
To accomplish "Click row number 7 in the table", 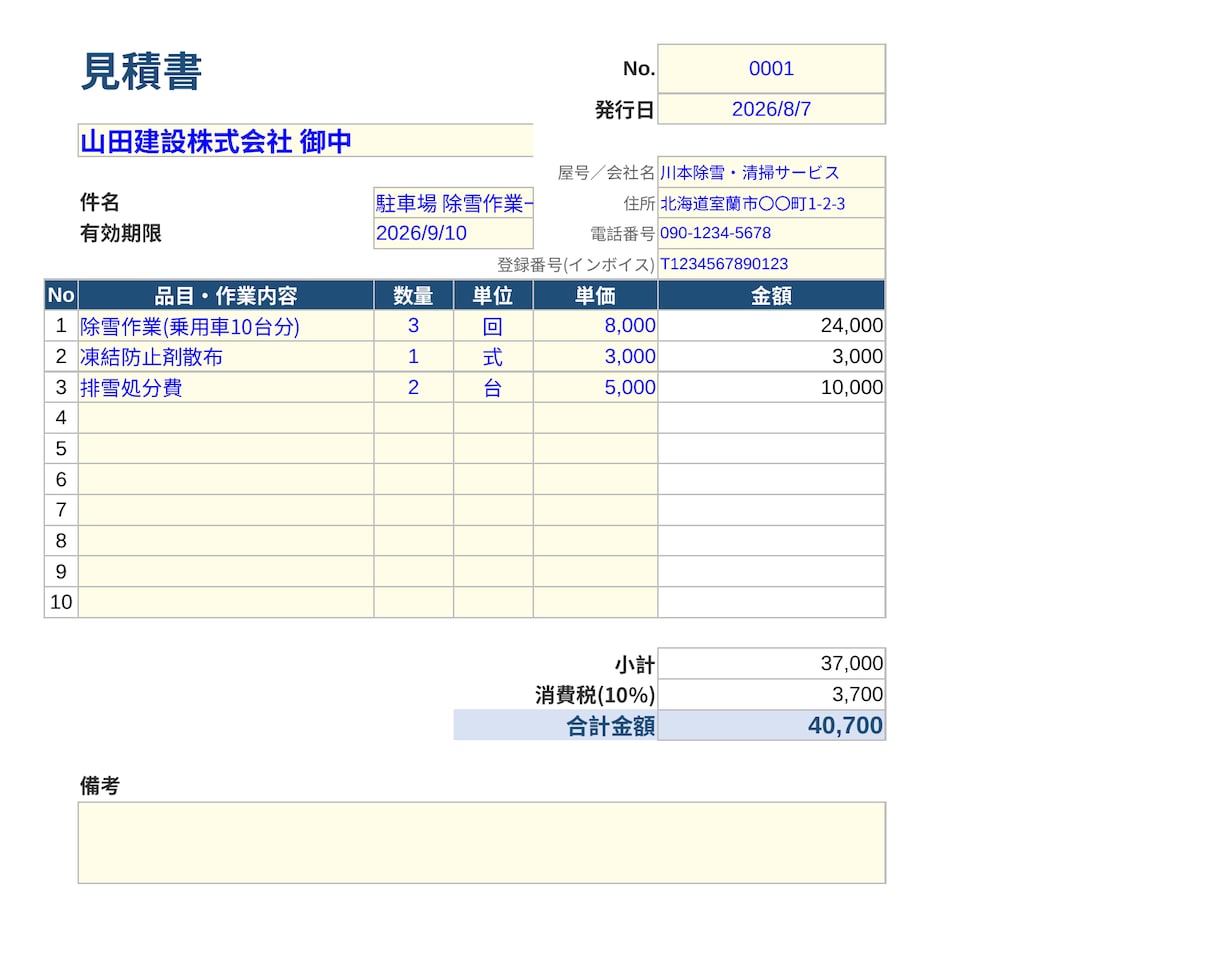I will coord(61,510).
